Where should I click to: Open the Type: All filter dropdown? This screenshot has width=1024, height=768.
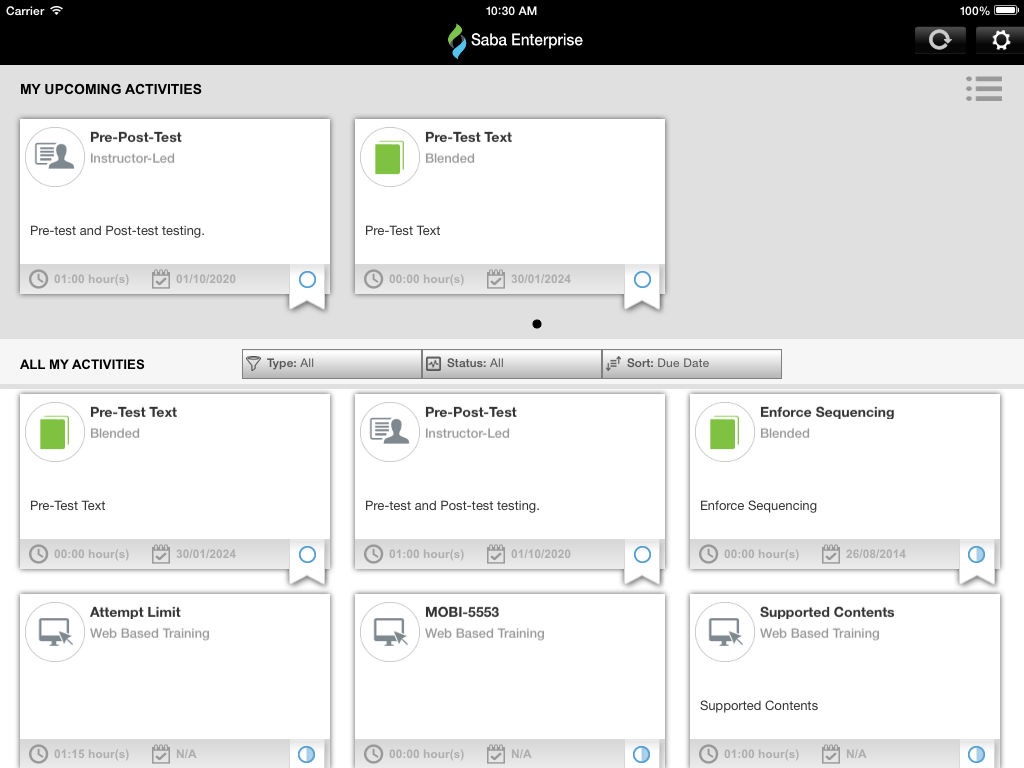pos(332,364)
